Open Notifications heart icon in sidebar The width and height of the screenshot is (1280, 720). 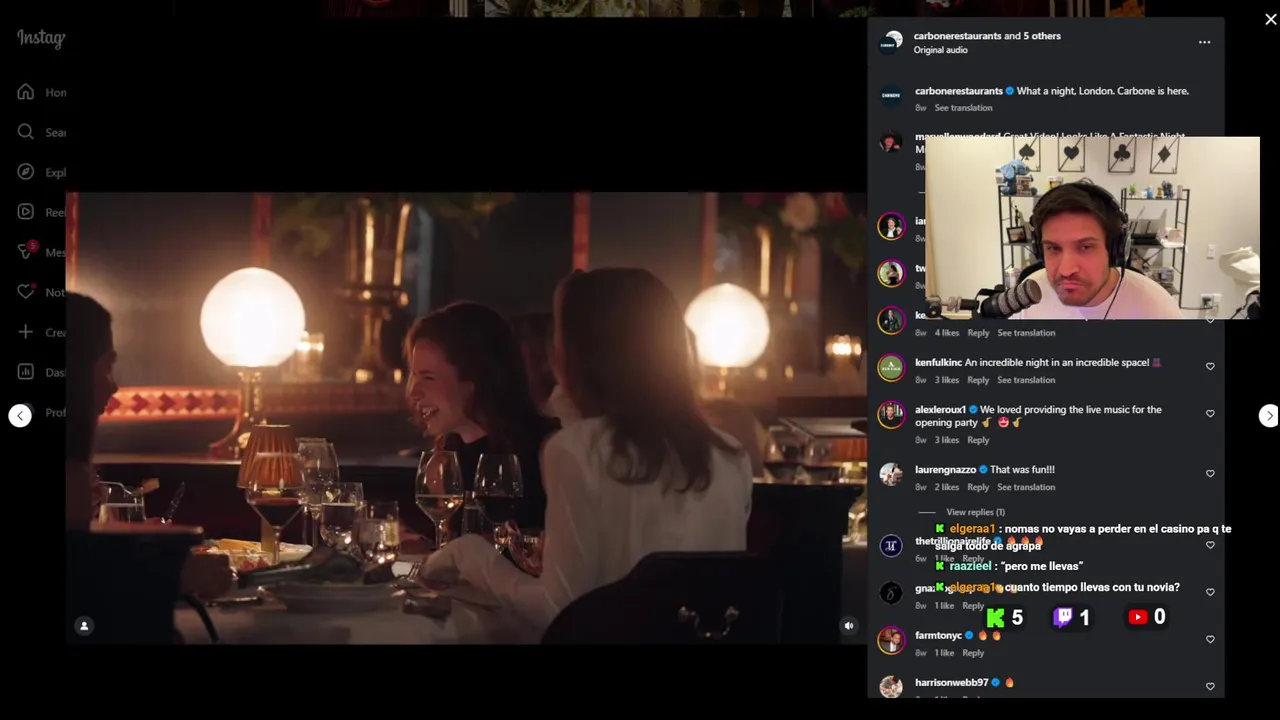pos(26,292)
